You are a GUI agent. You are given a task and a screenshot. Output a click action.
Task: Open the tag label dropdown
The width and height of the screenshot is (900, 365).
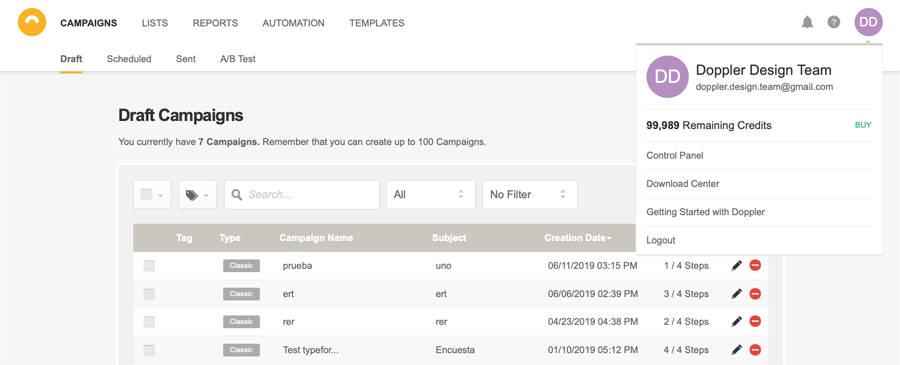197,195
